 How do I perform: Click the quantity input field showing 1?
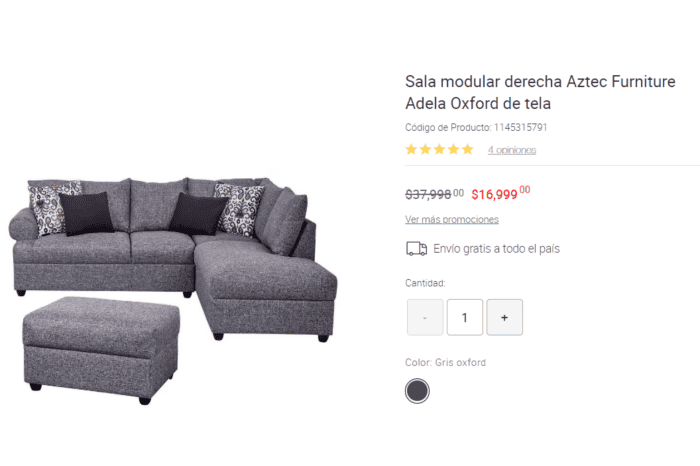pyautogui.click(x=465, y=317)
